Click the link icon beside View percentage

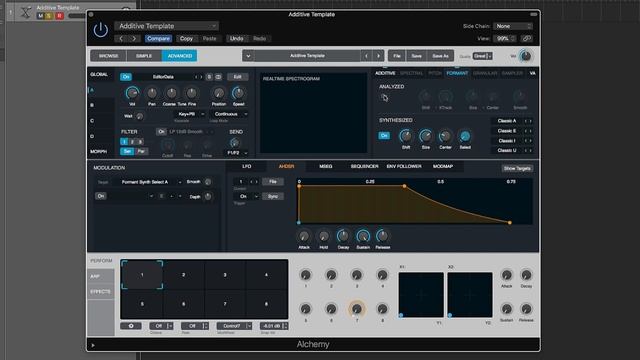pos(527,38)
